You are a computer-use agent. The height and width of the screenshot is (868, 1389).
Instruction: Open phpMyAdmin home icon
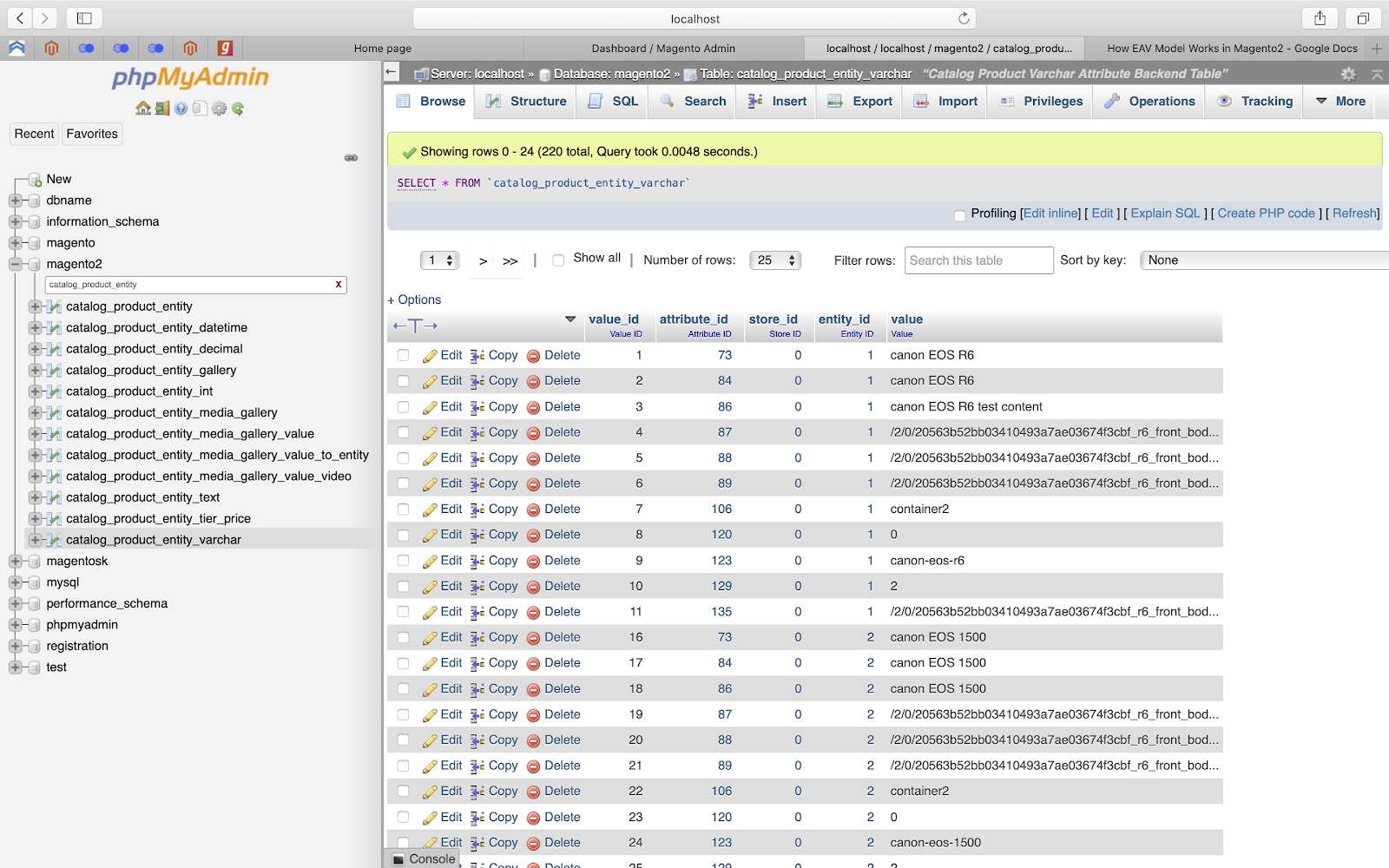[143, 108]
